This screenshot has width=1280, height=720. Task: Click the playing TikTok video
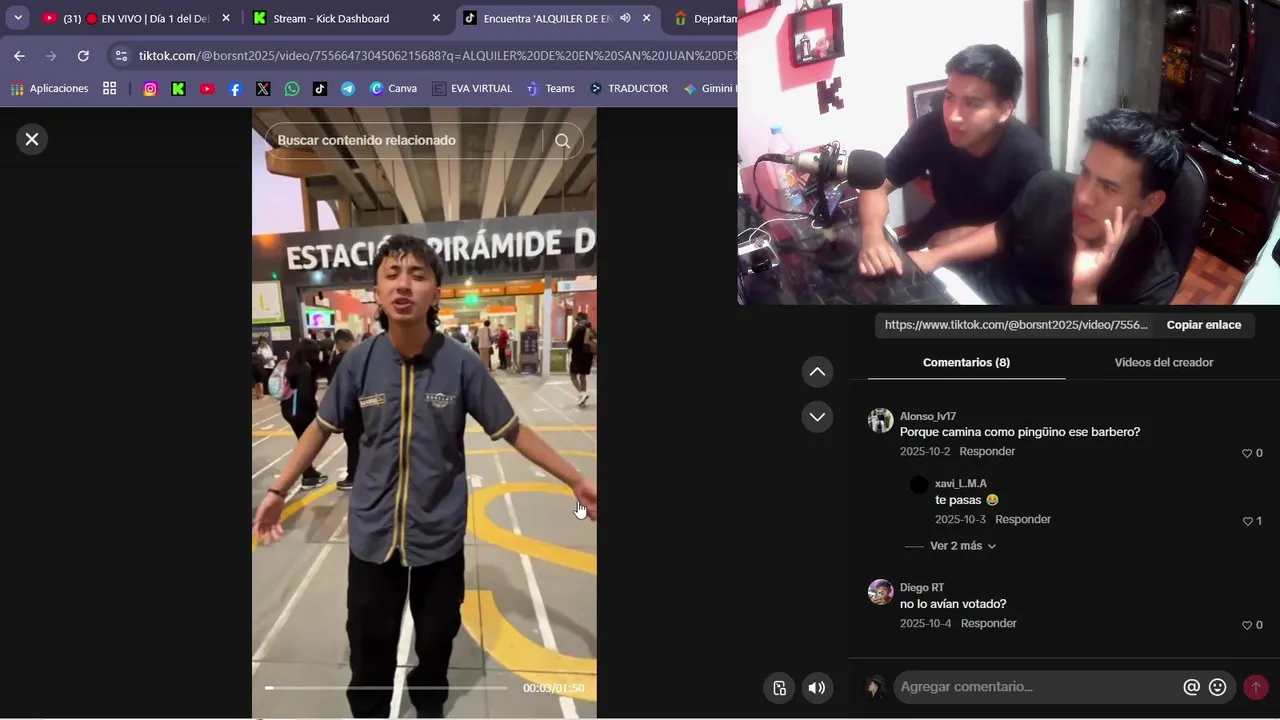click(x=424, y=413)
